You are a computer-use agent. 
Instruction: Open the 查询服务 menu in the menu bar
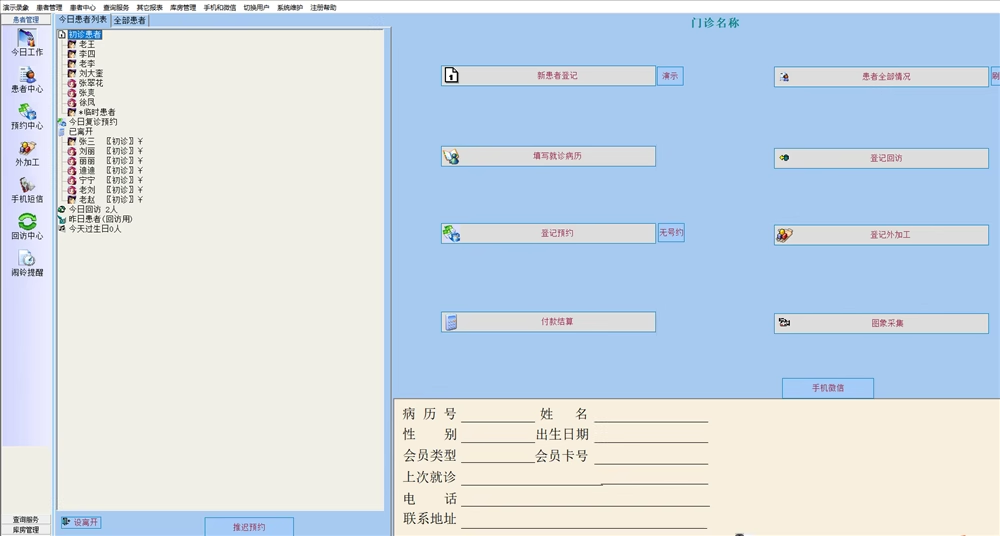116,8
